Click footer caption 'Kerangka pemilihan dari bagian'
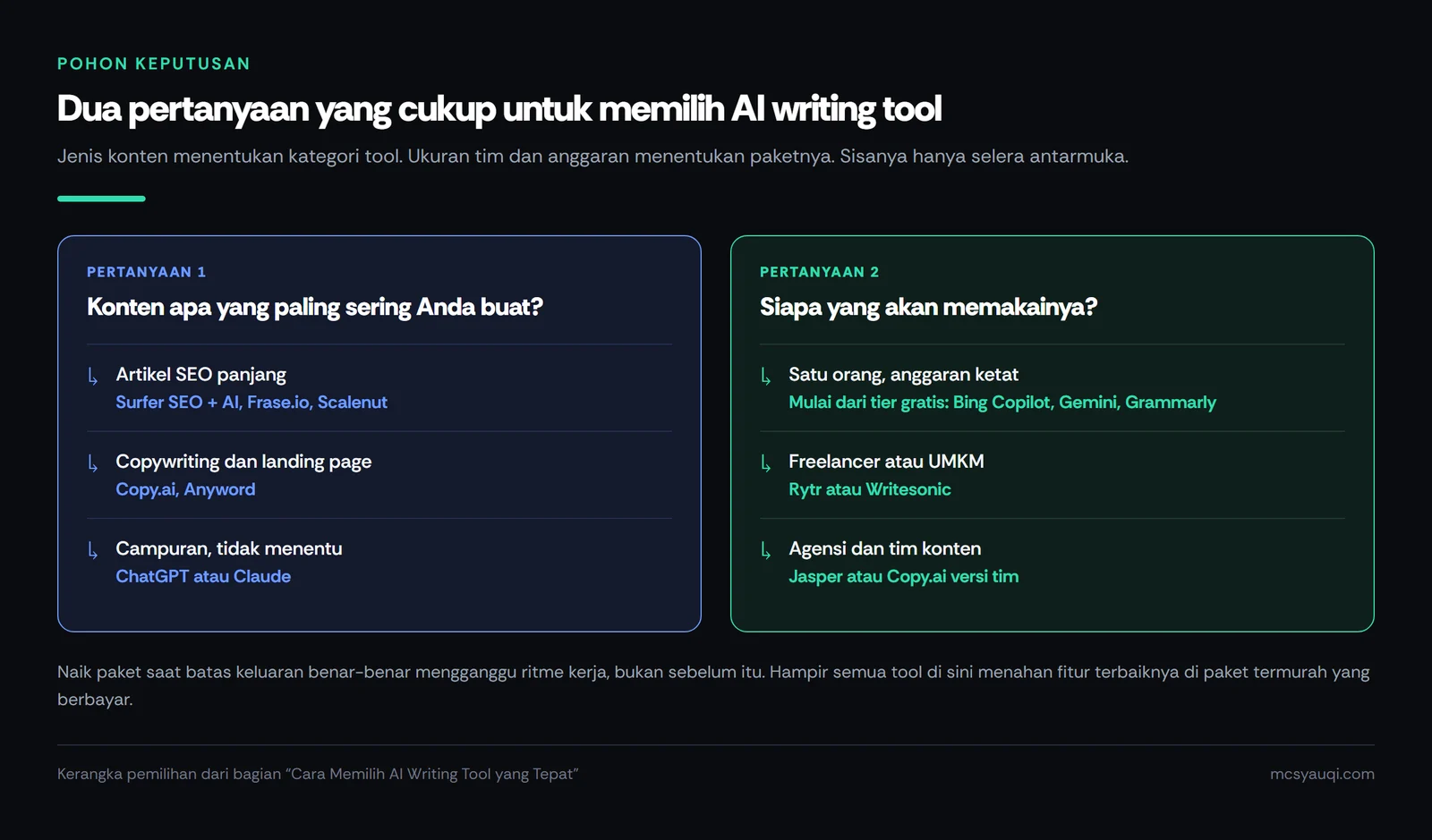 click(x=318, y=774)
